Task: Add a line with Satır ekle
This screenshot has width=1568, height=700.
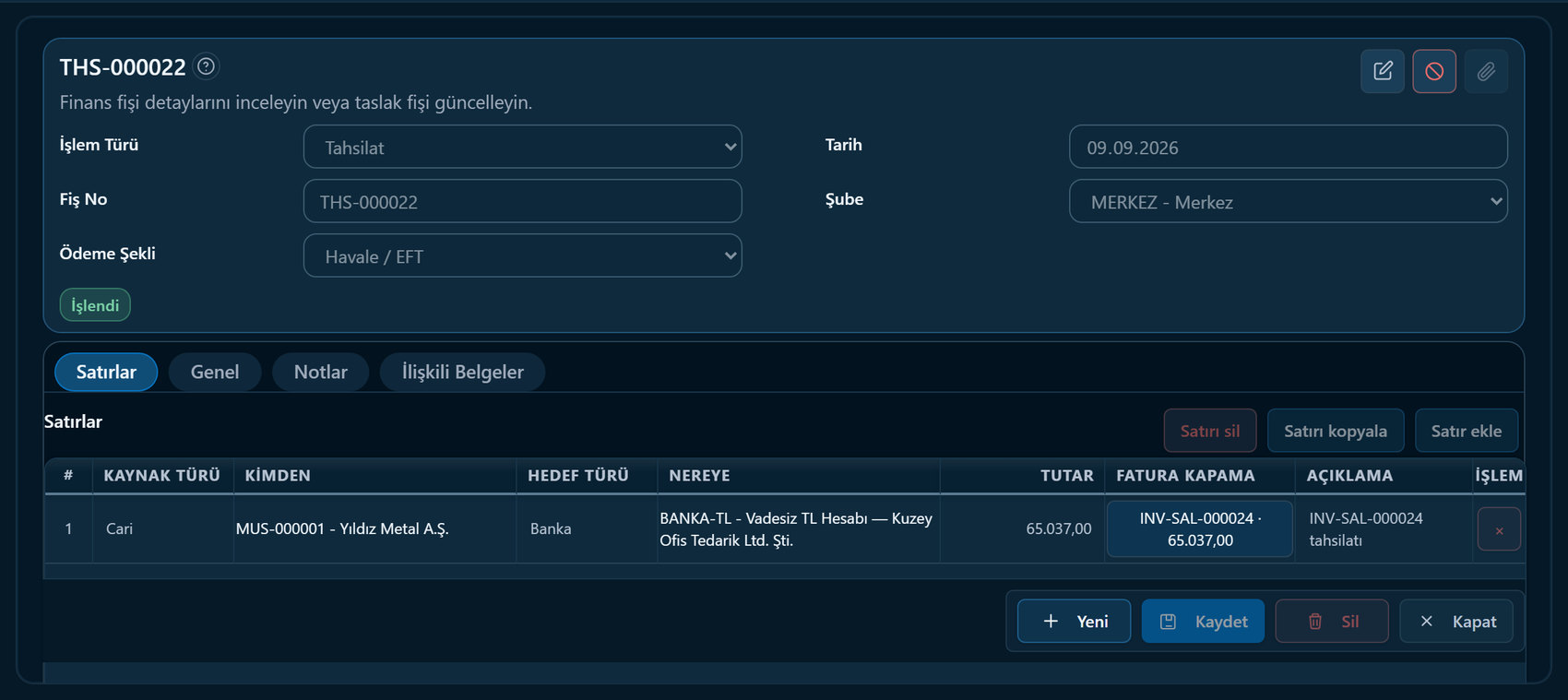Action: pos(1467,431)
